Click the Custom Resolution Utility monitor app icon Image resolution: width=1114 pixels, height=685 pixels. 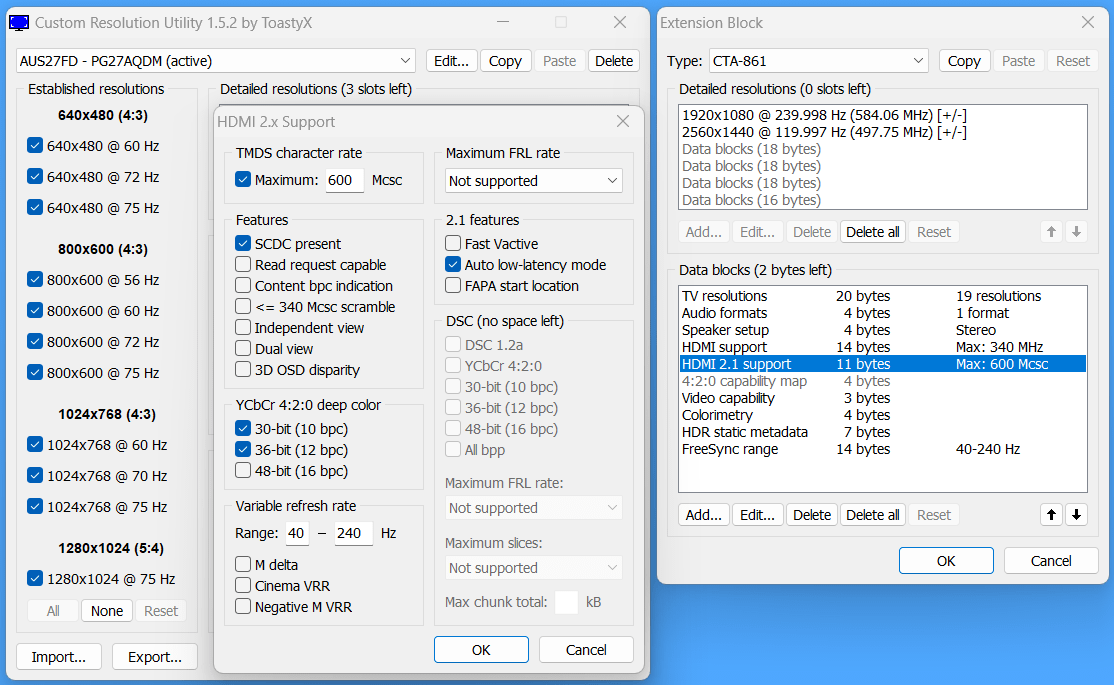click(19, 23)
